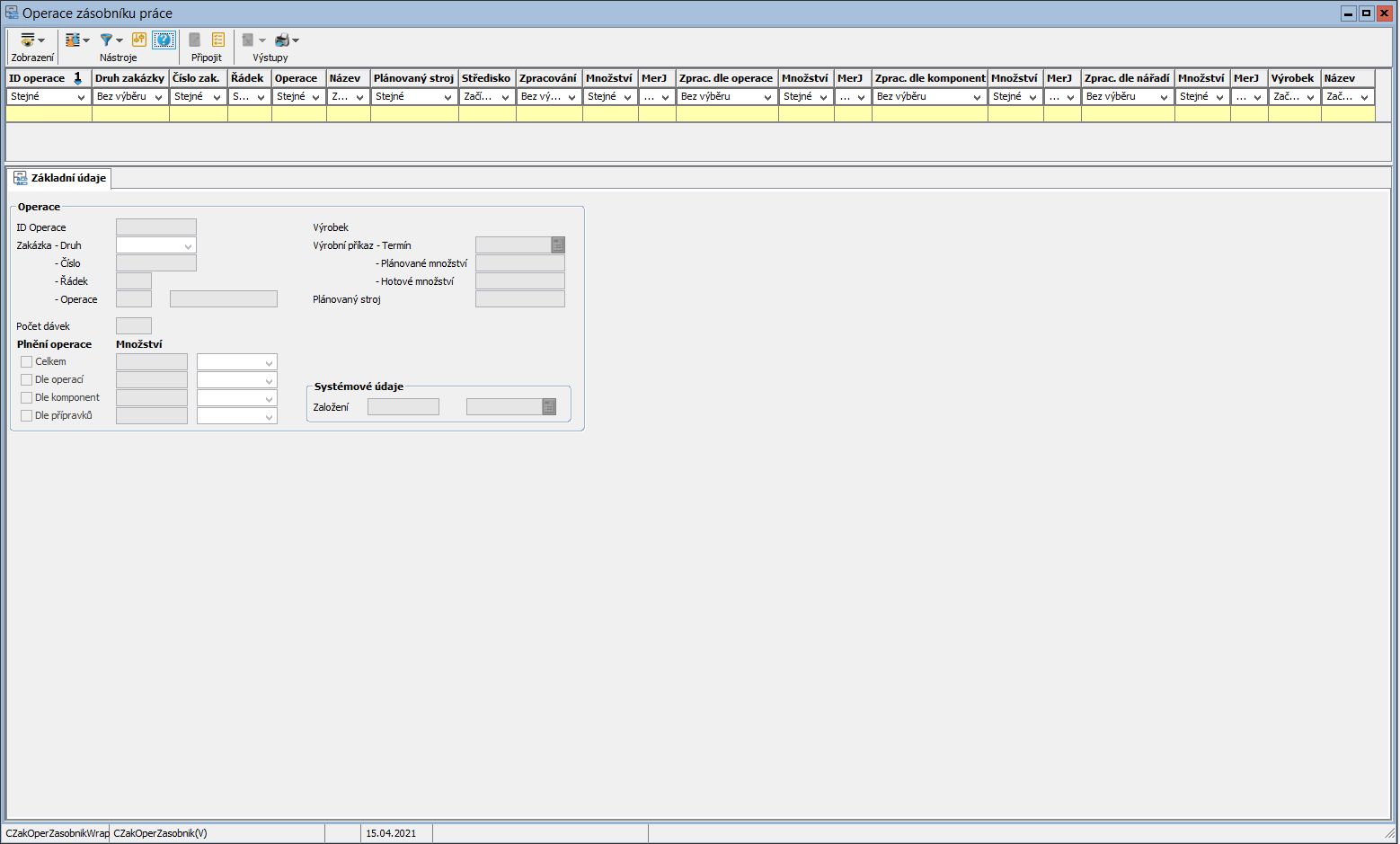Open the settings sliders tool icon
The width and height of the screenshot is (1400, 844).
(x=139, y=40)
